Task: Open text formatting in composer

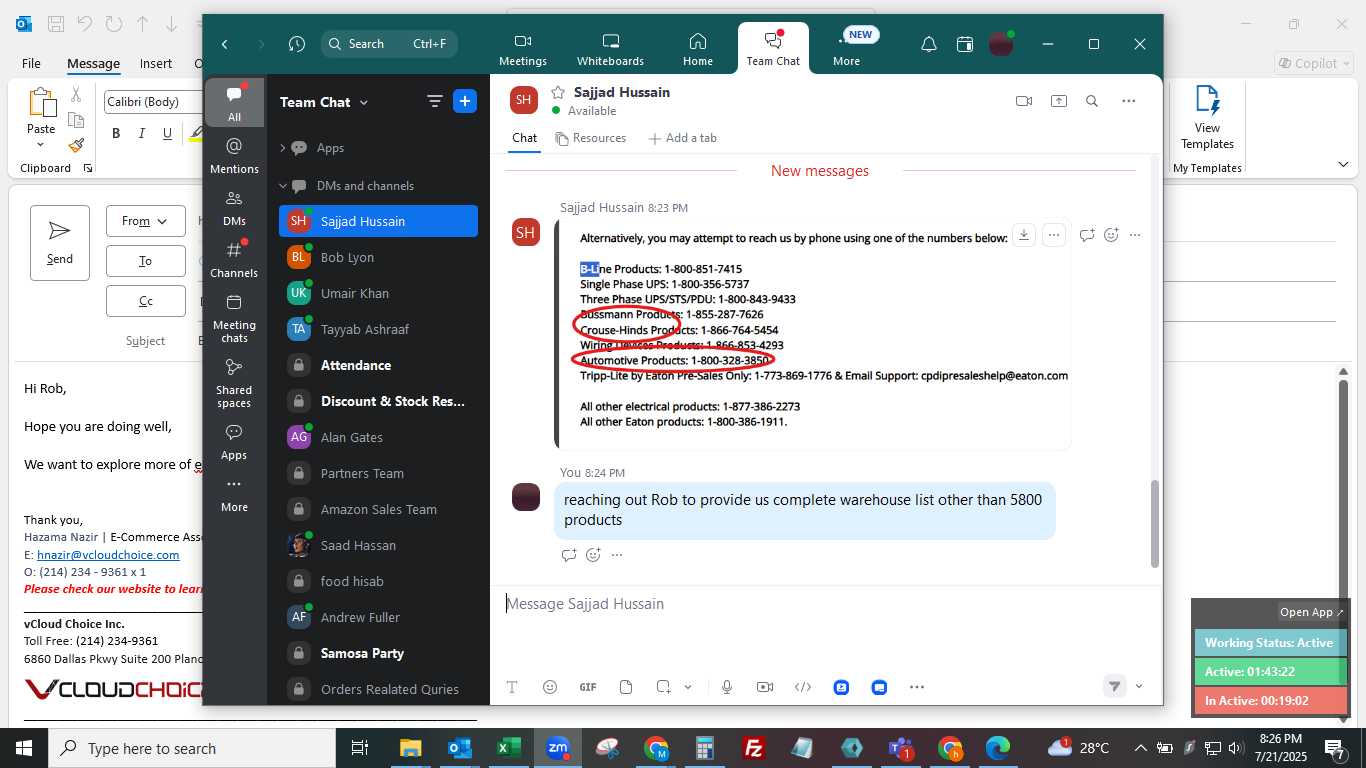Action: pyautogui.click(x=512, y=687)
